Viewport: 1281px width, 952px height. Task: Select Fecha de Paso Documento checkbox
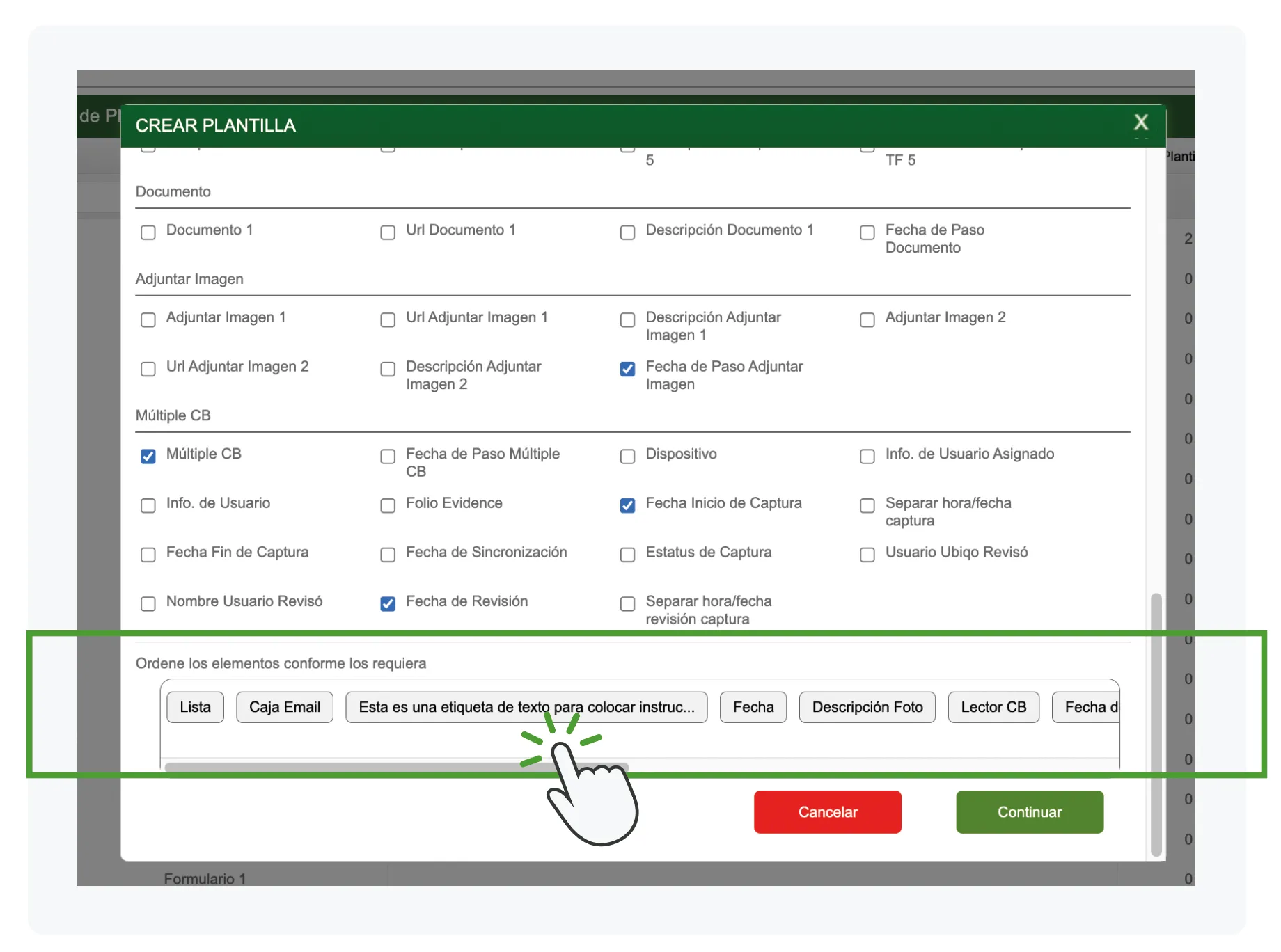pyautogui.click(x=867, y=232)
